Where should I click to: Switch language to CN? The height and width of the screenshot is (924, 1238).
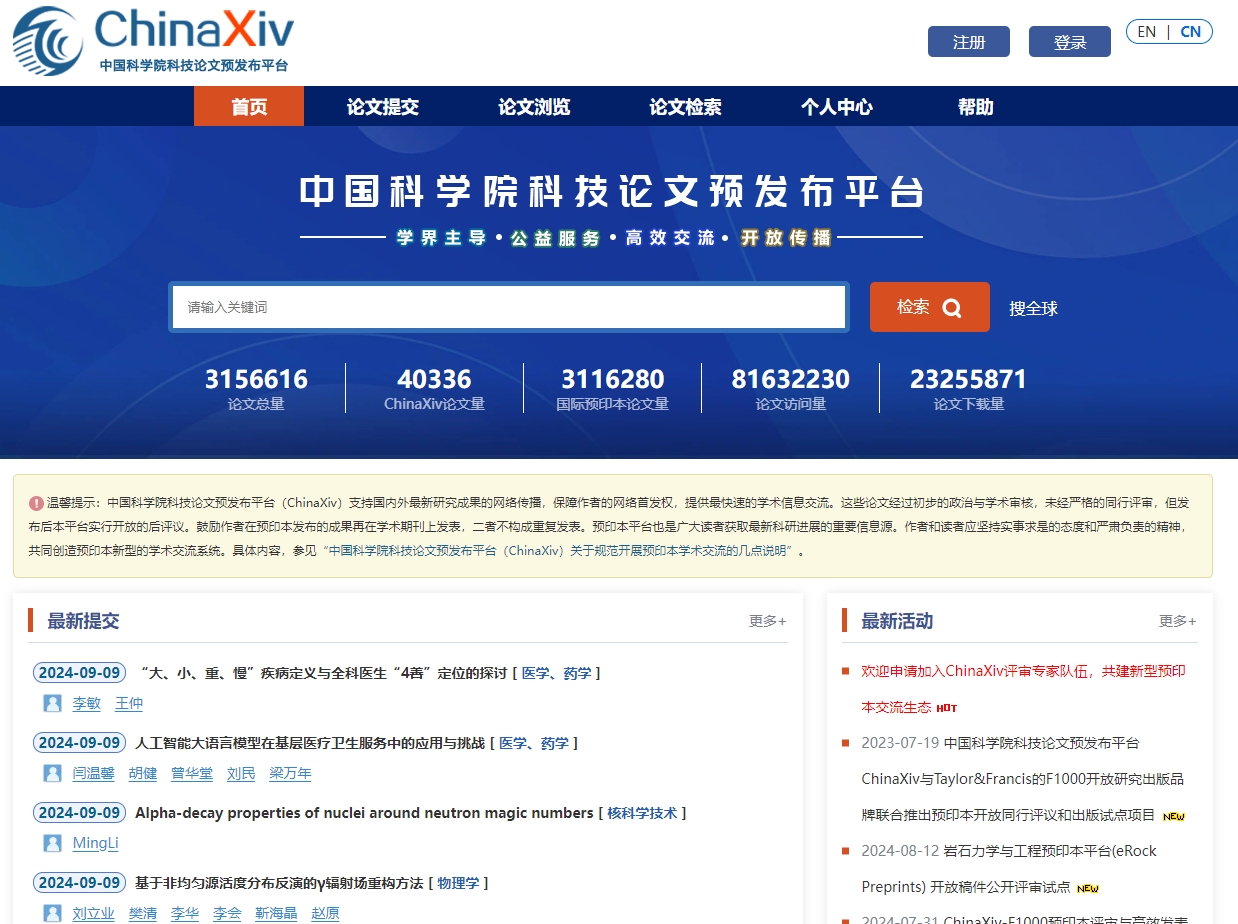[1191, 32]
